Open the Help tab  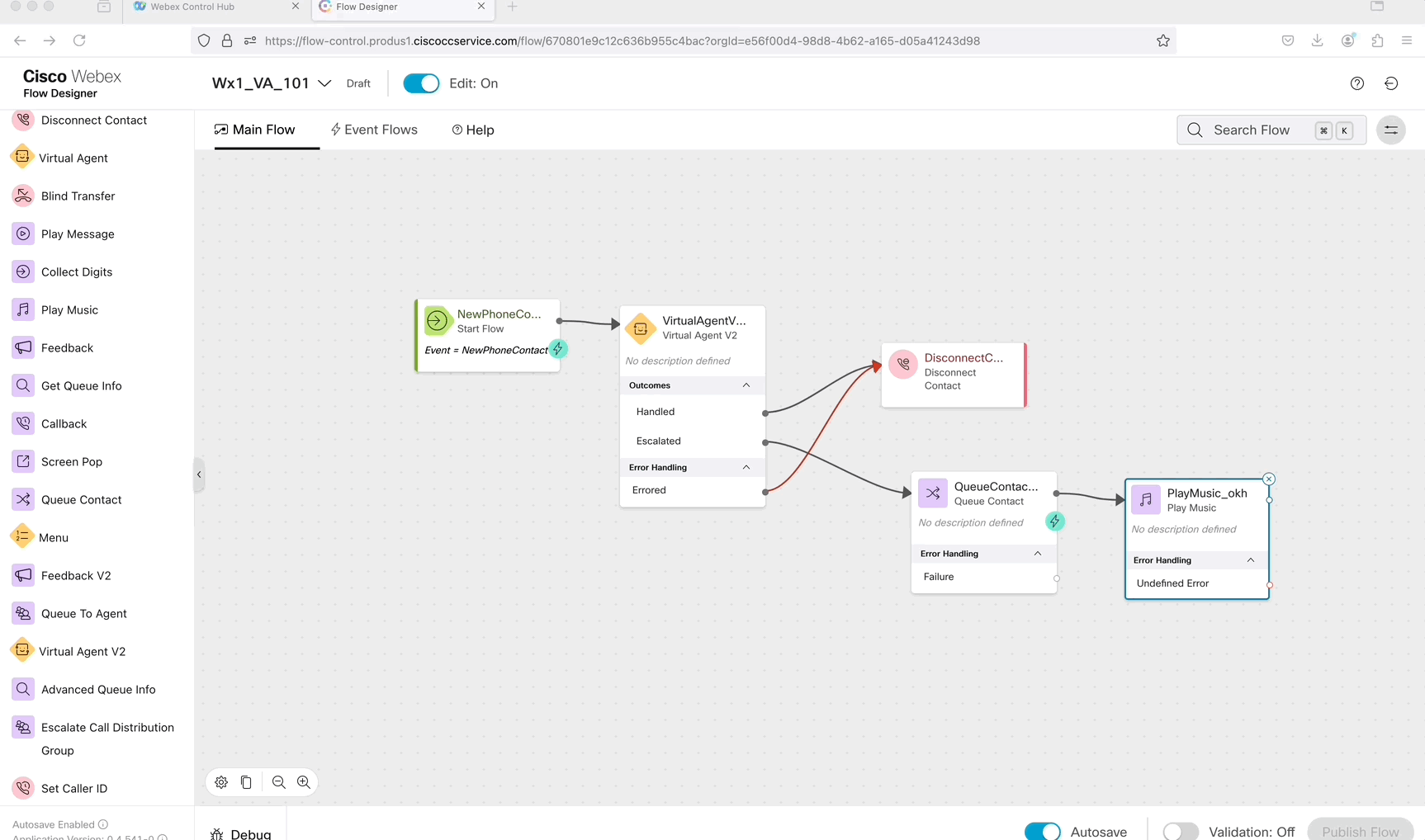tap(473, 130)
